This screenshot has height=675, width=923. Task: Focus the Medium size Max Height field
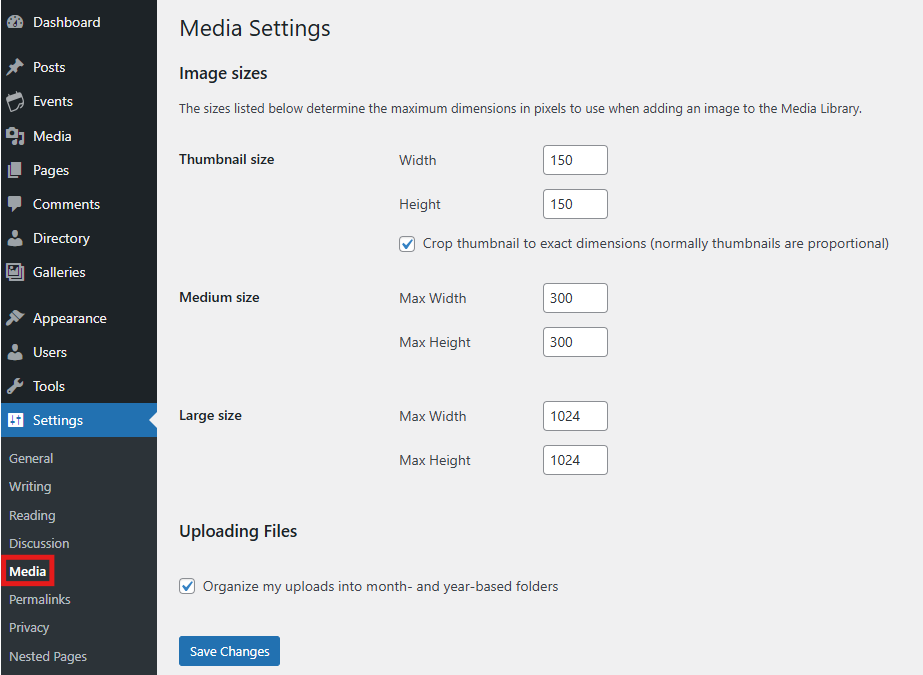(575, 342)
